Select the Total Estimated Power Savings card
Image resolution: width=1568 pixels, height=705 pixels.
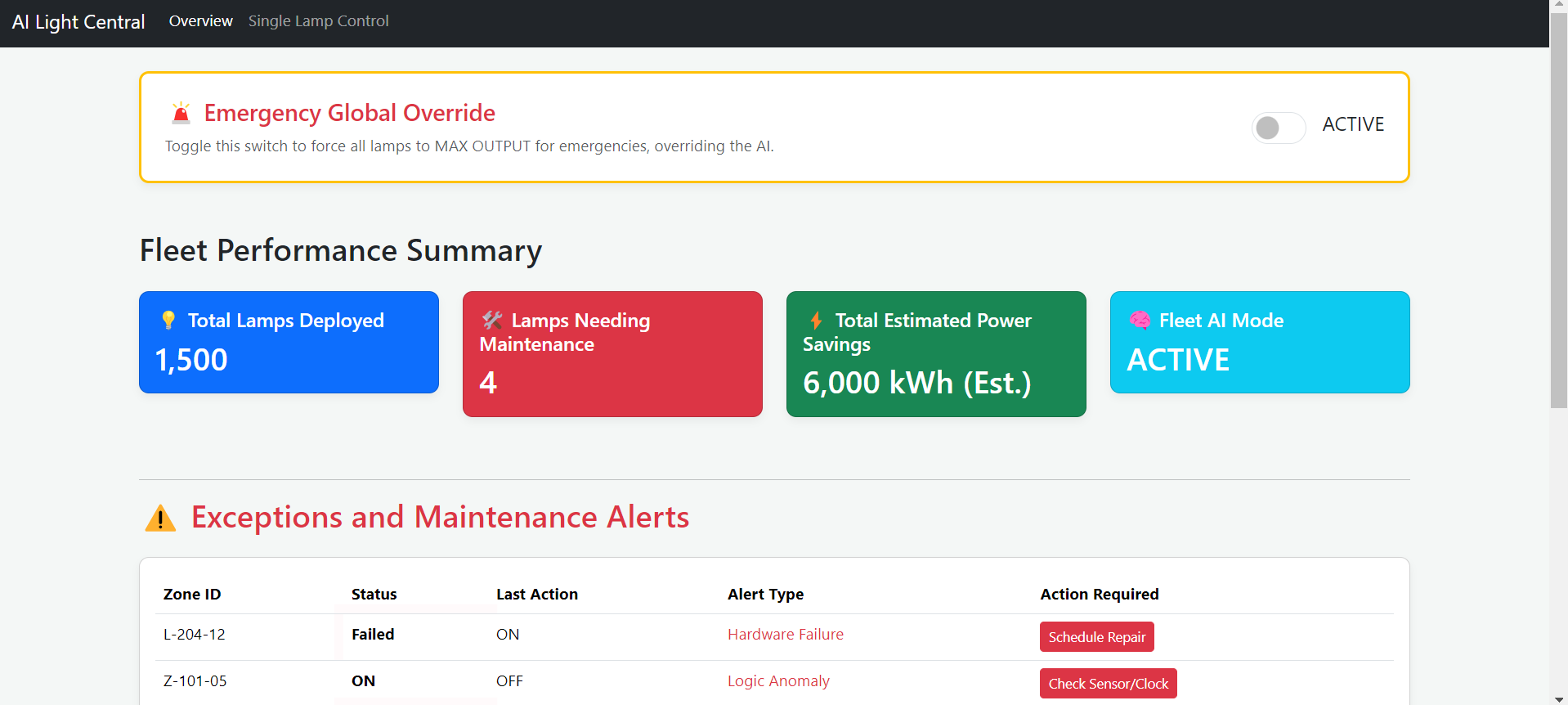point(936,354)
